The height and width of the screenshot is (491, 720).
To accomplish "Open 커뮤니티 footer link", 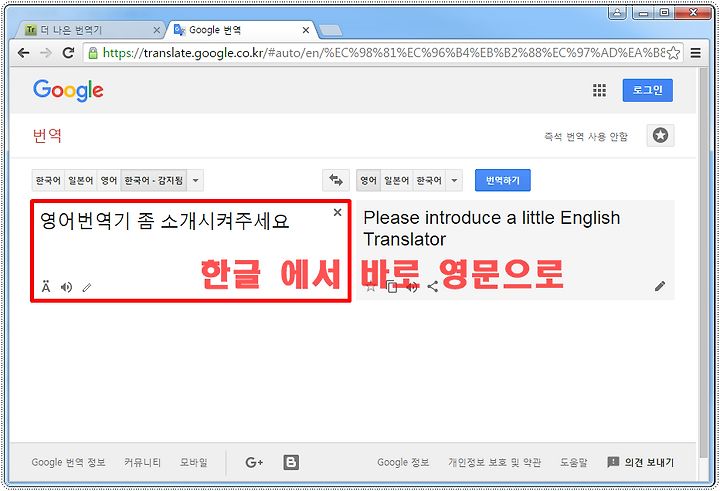I will (x=142, y=462).
